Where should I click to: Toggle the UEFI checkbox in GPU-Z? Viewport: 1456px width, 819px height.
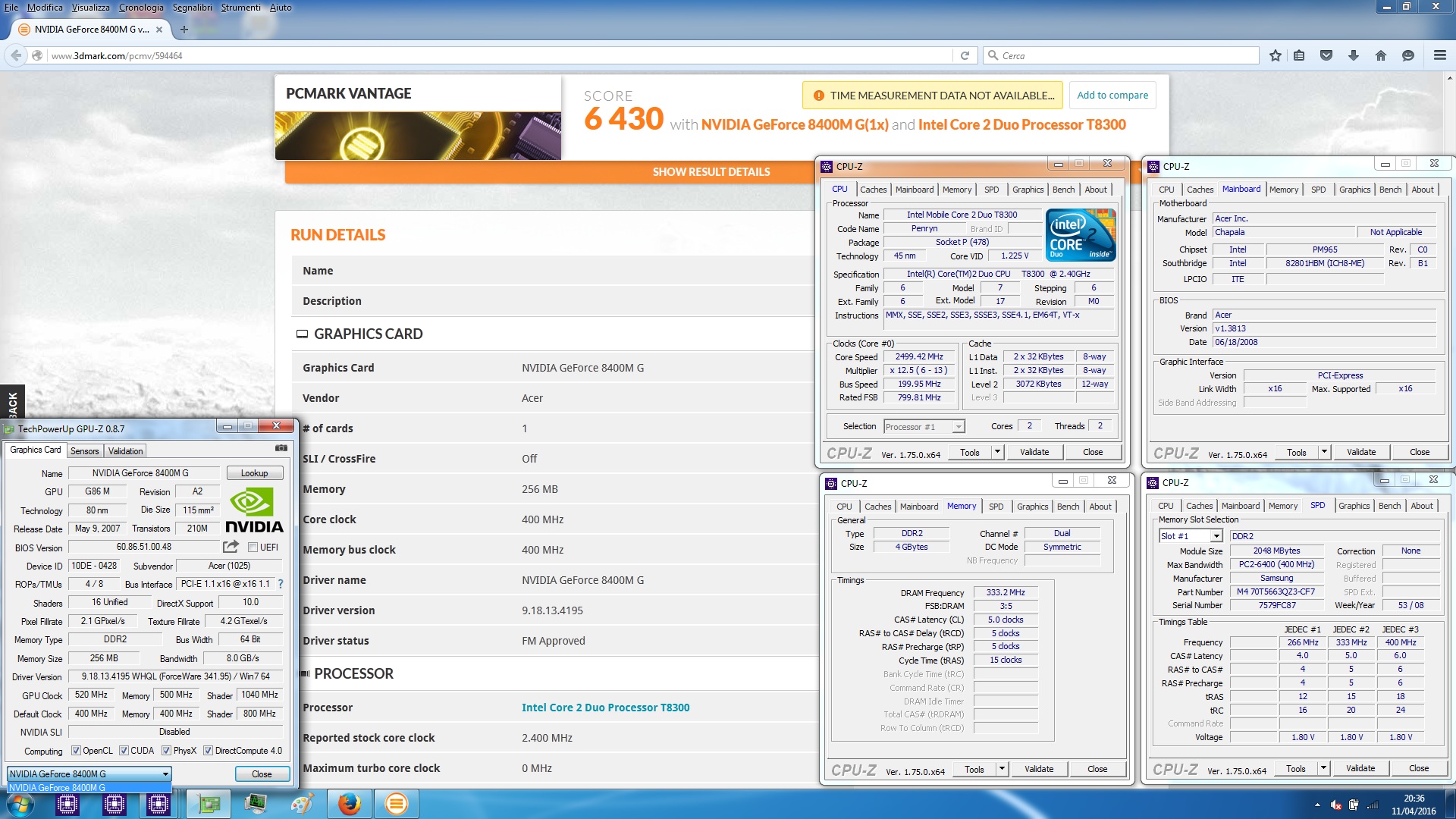[253, 548]
